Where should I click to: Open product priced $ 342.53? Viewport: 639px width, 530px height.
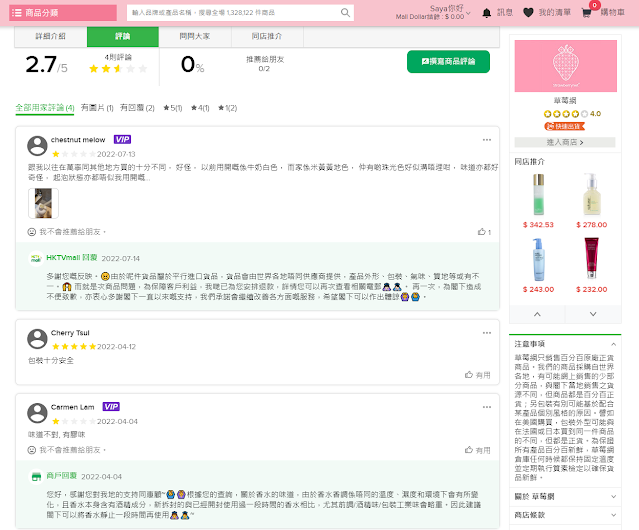(x=538, y=200)
